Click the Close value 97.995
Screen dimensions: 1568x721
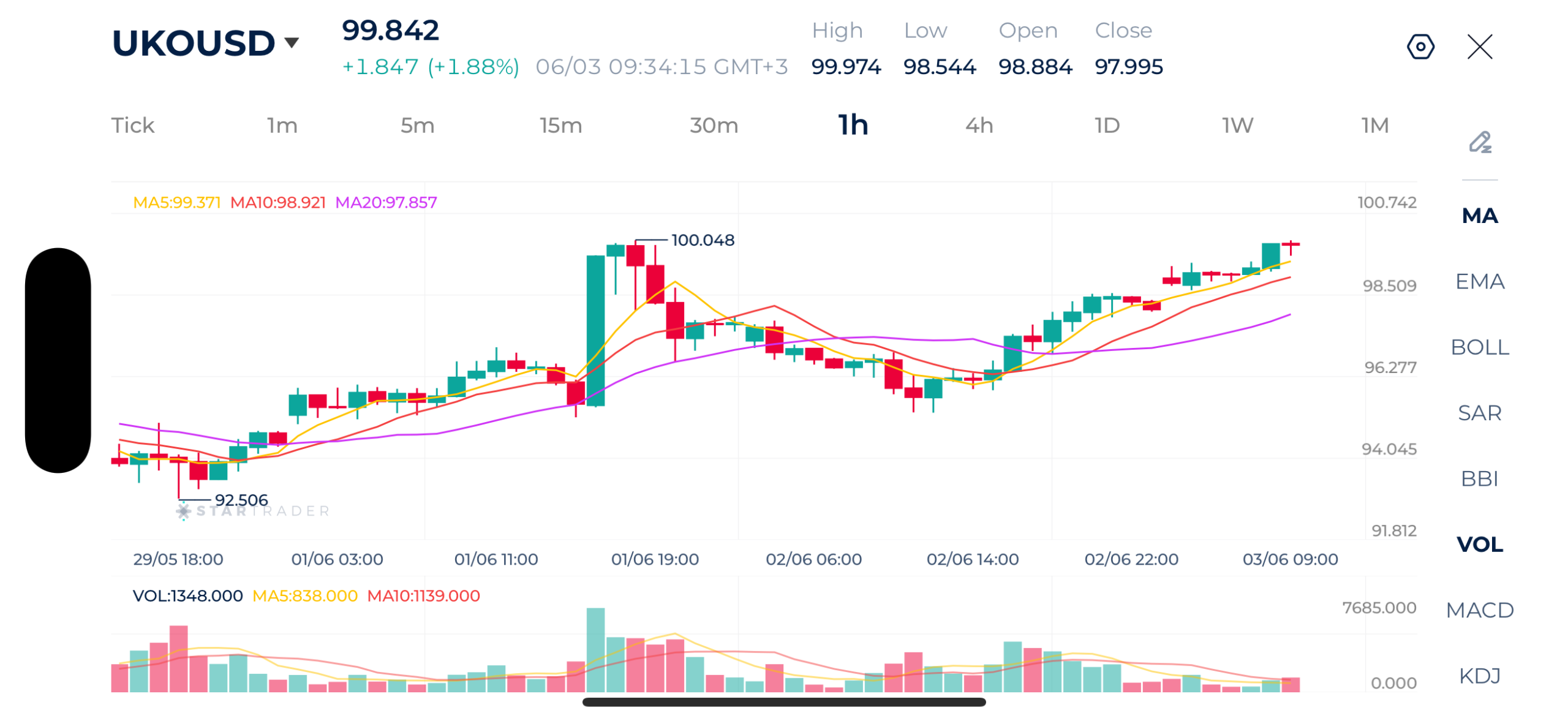click(x=1128, y=66)
